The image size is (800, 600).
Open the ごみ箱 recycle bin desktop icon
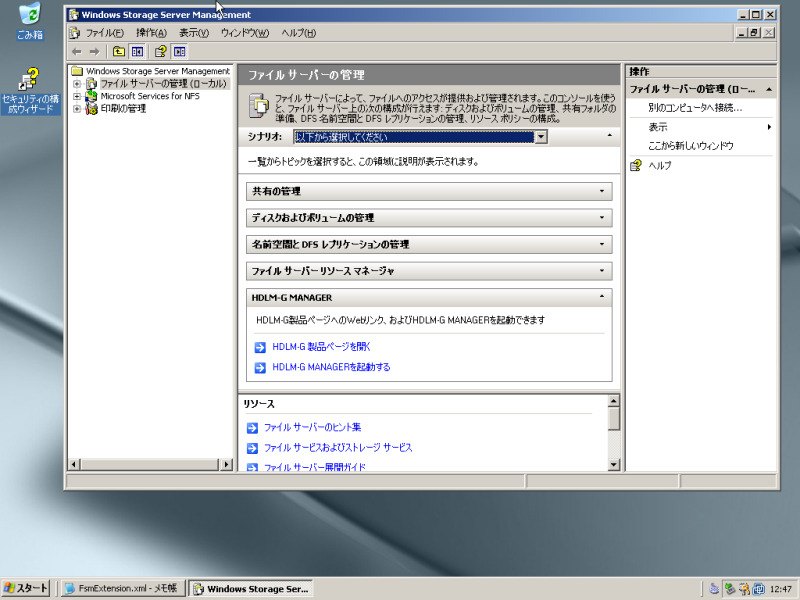[x=30, y=21]
